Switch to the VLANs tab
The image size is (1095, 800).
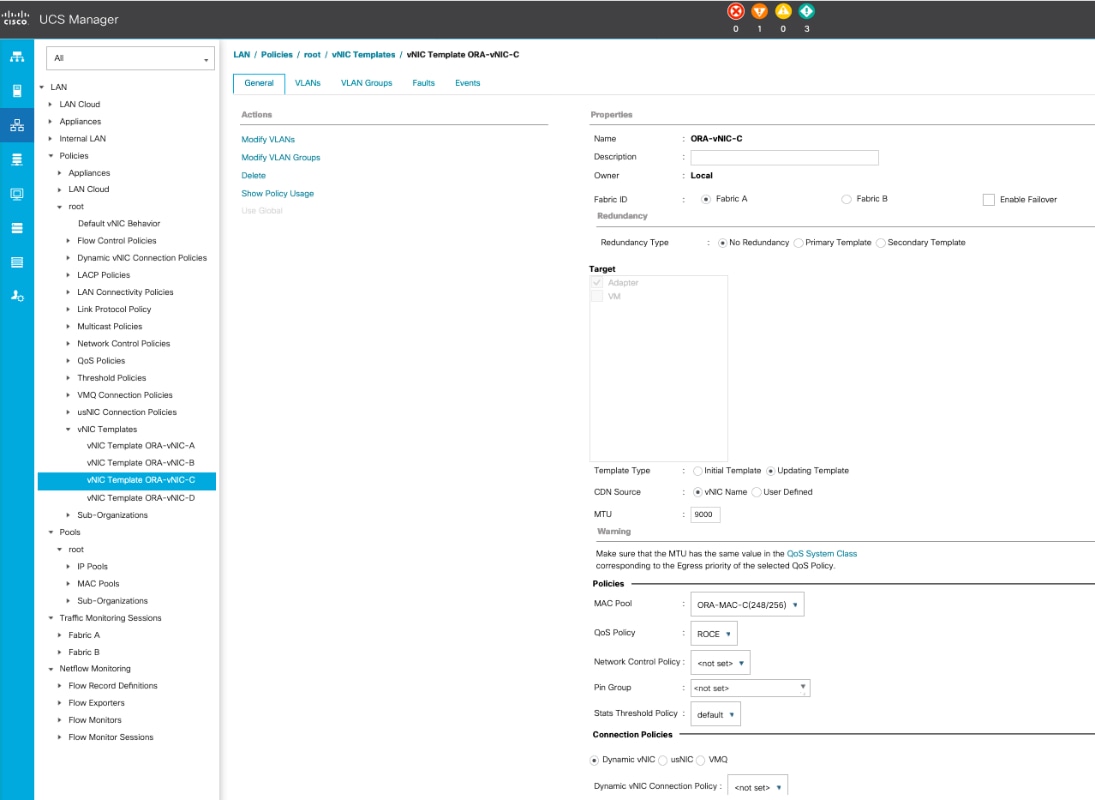click(x=307, y=83)
